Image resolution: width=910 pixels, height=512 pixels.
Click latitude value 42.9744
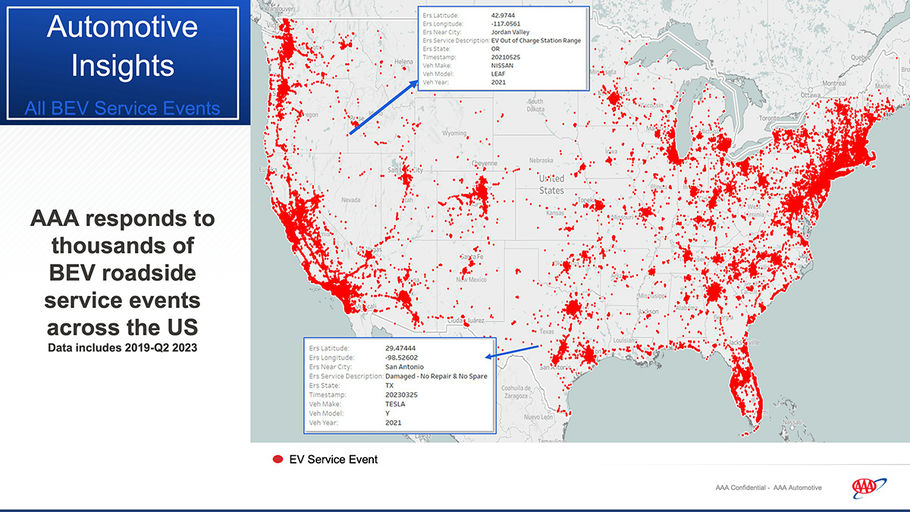(x=503, y=16)
